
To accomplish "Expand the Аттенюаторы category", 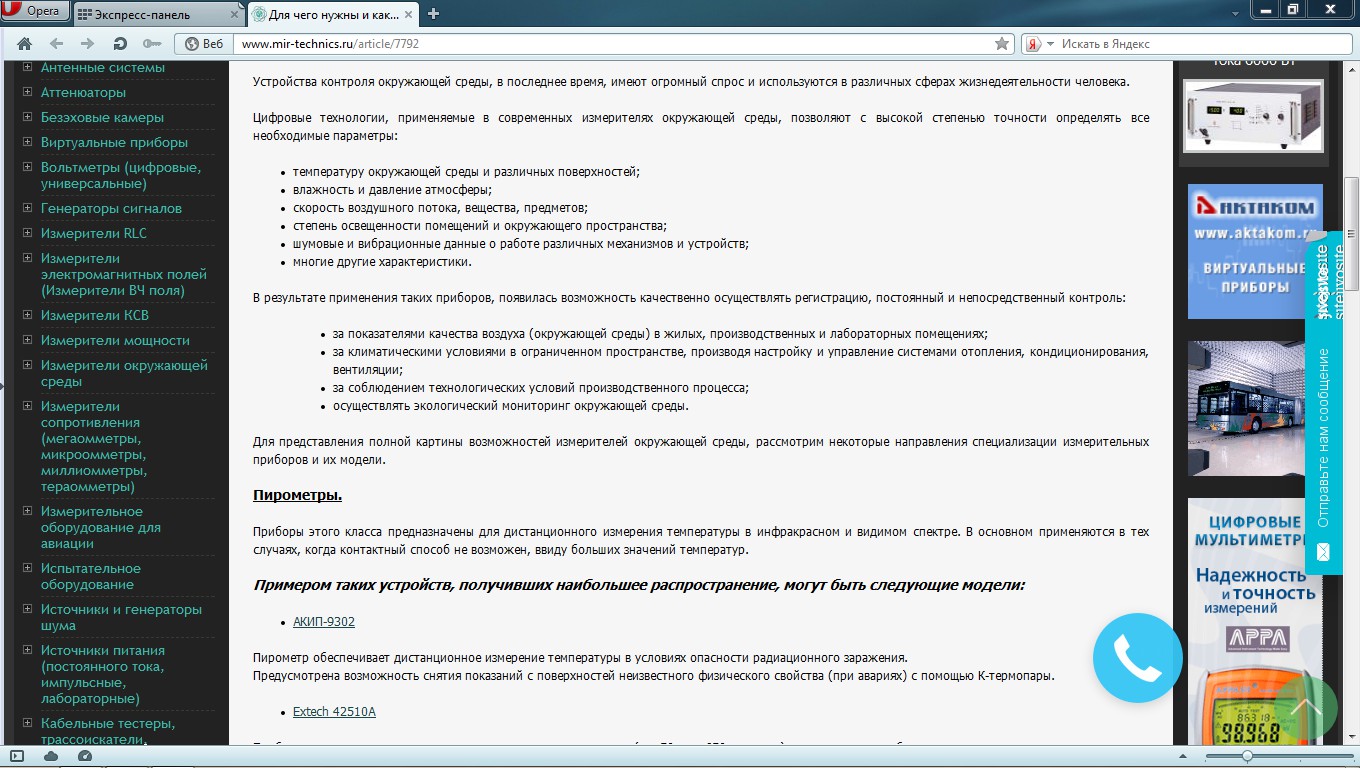I will [27, 92].
